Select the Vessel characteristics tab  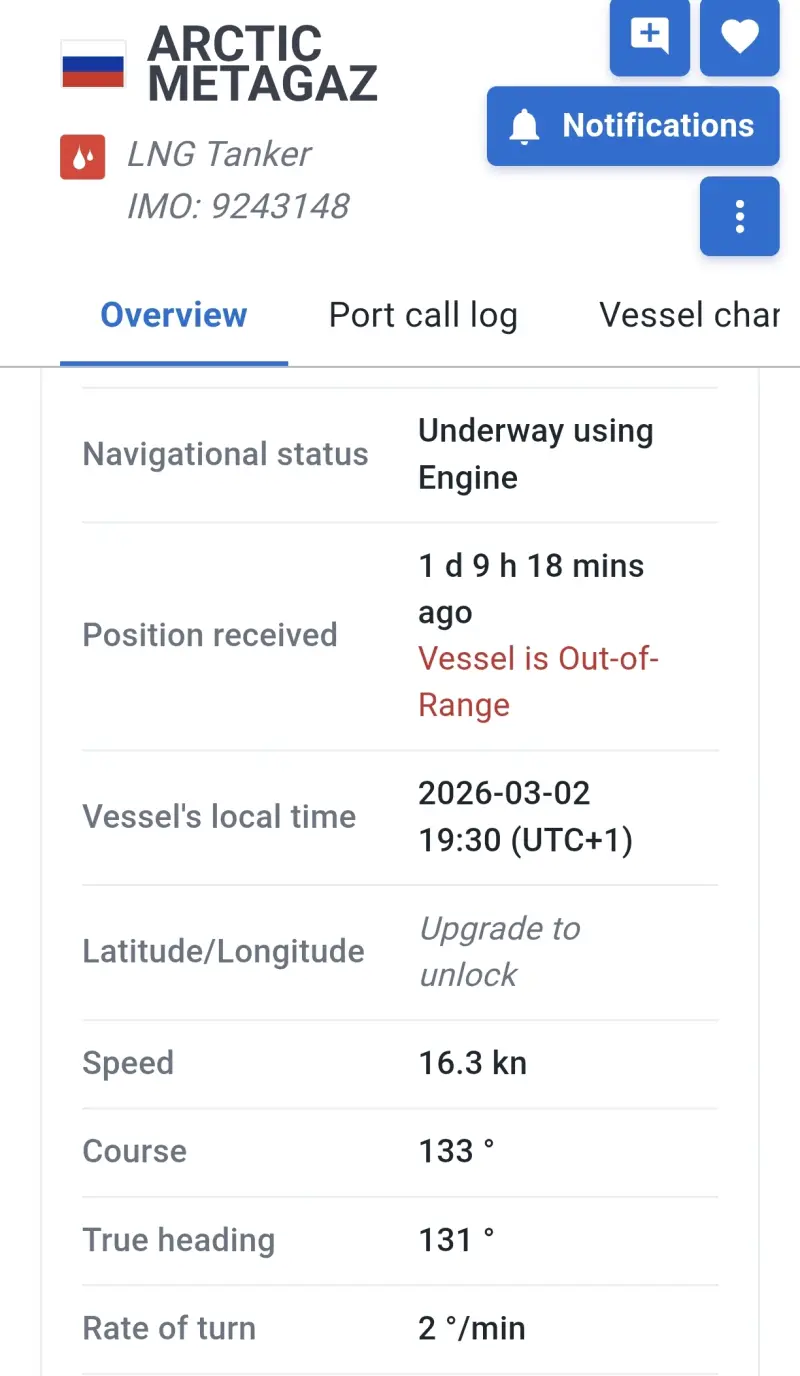[x=688, y=315]
